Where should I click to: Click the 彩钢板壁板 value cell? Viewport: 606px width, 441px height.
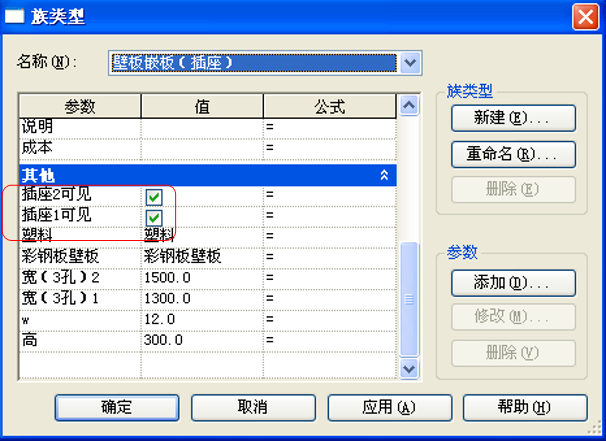pyautogui.click(x=202, y=257)
